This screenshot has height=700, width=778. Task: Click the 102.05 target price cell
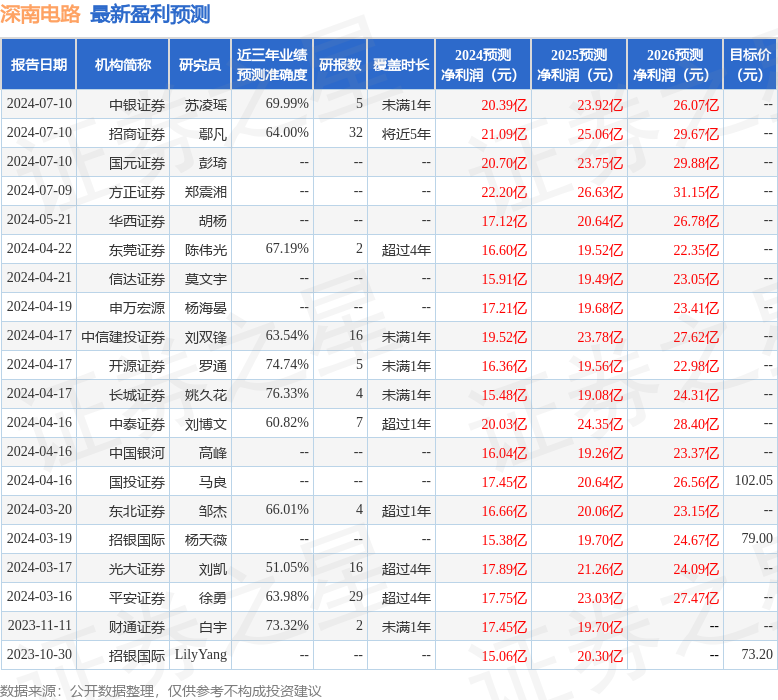click(753, 481)
